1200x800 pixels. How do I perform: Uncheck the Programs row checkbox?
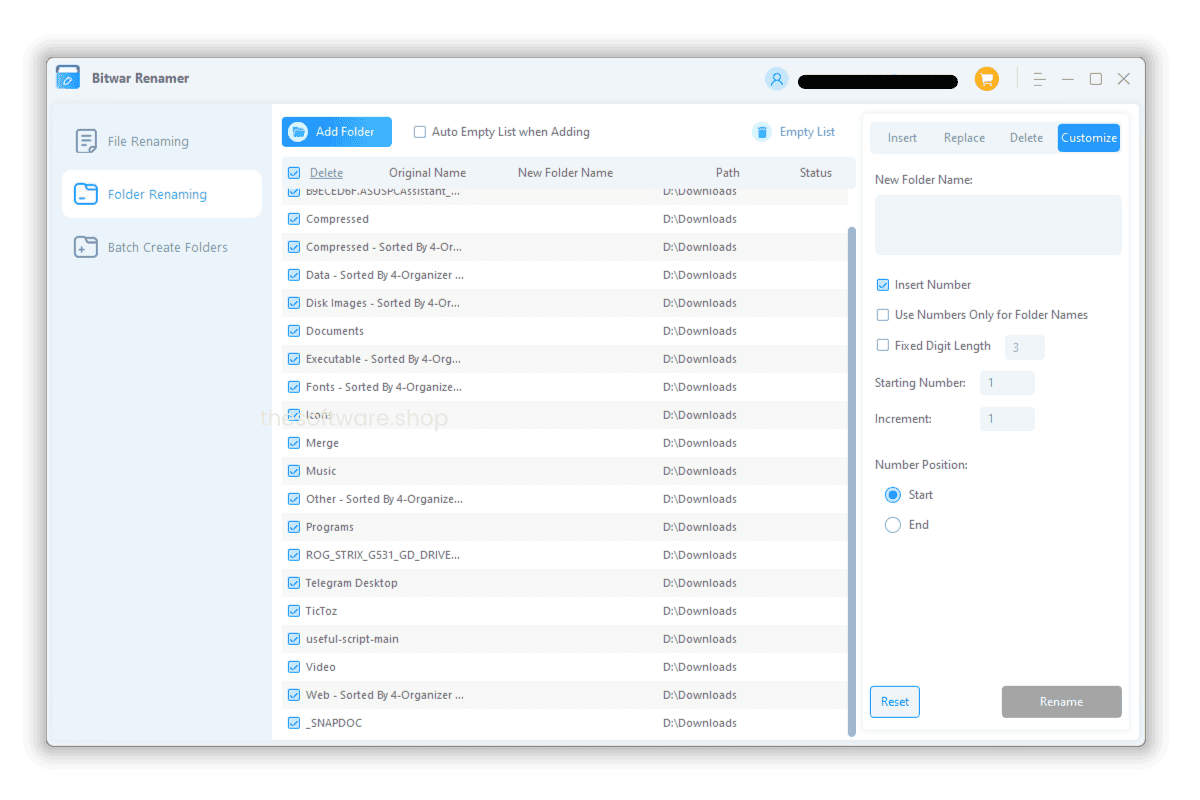[x=294, y=527]
